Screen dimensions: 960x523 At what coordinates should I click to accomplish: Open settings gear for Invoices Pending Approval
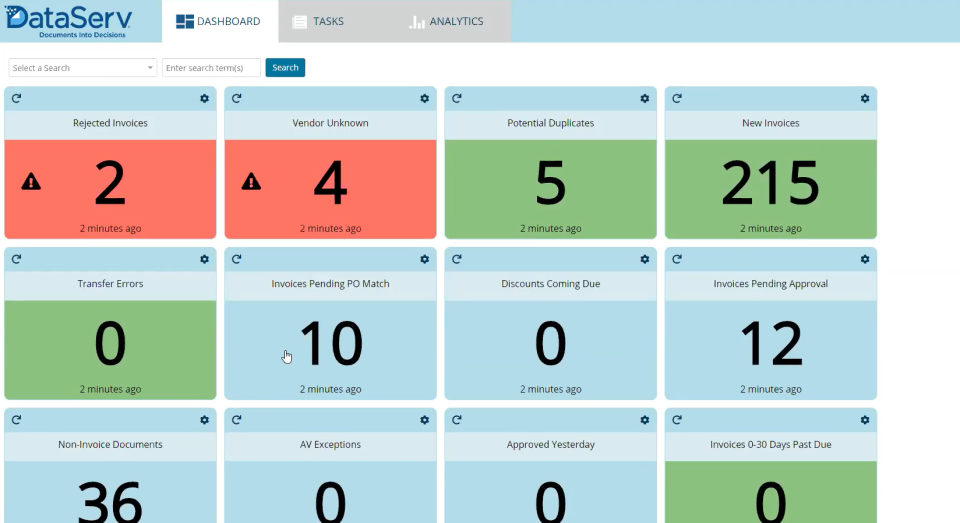tap(864, 259)
